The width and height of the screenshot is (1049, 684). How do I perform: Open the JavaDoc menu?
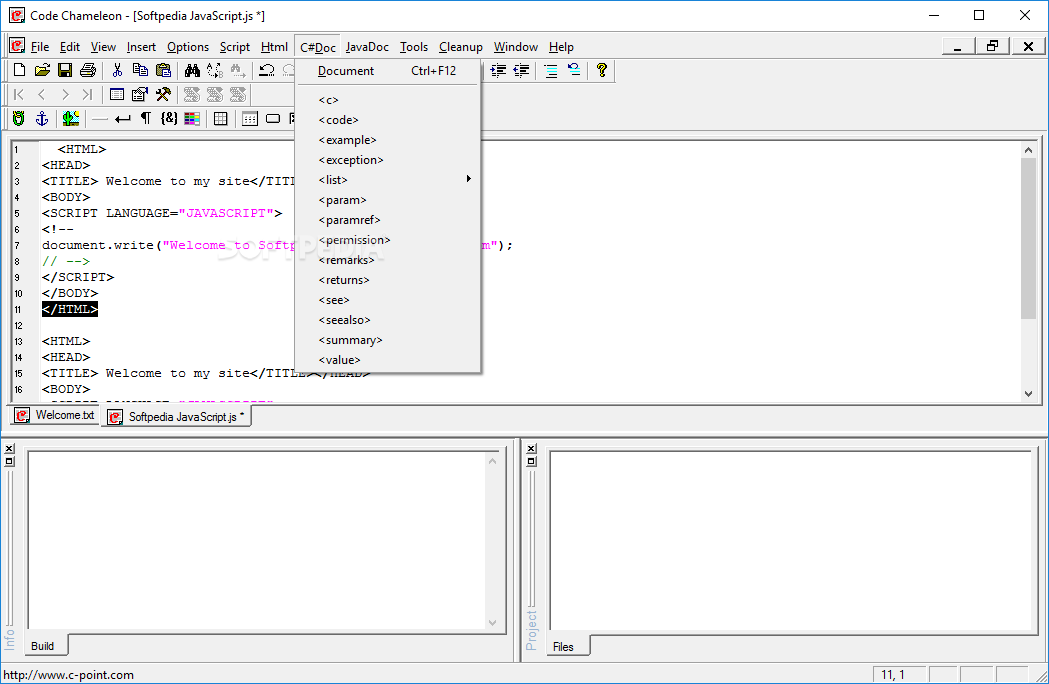click(x=367, y=47)
